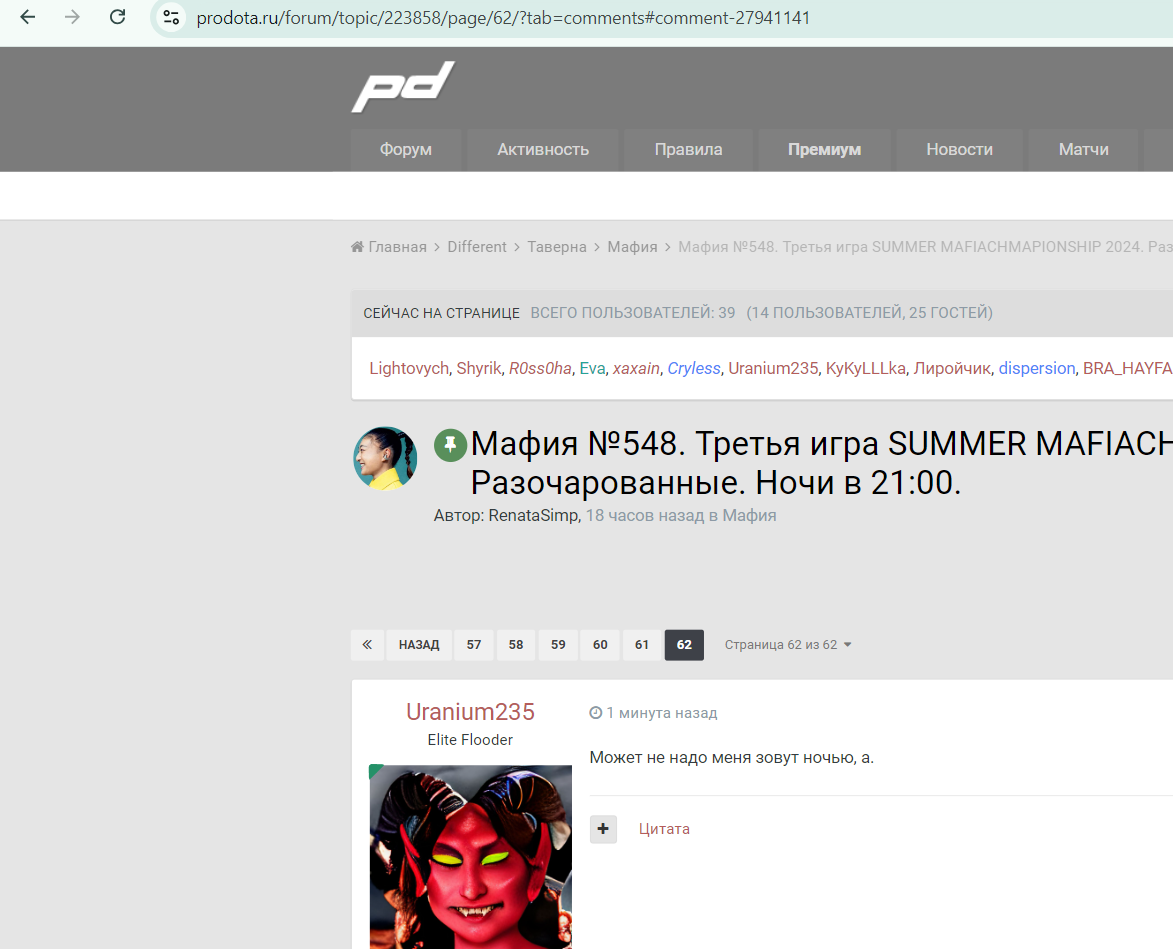Open the Форум menu item
The image size is (1173, 949).
click(406, 149)
